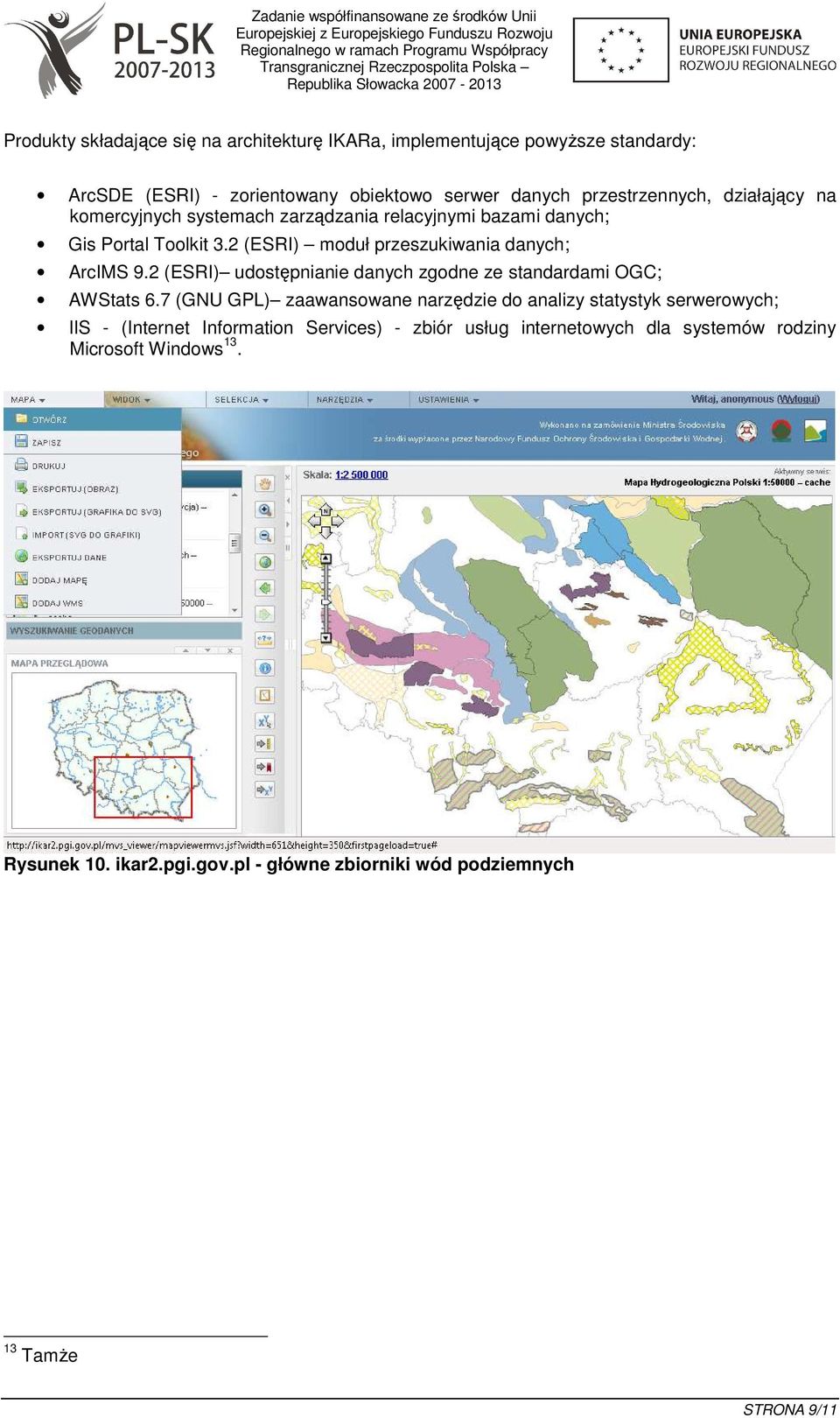Screen dimensions: 840x1418
Task: Pan map east with right arrow
Action: click(338, 520)
